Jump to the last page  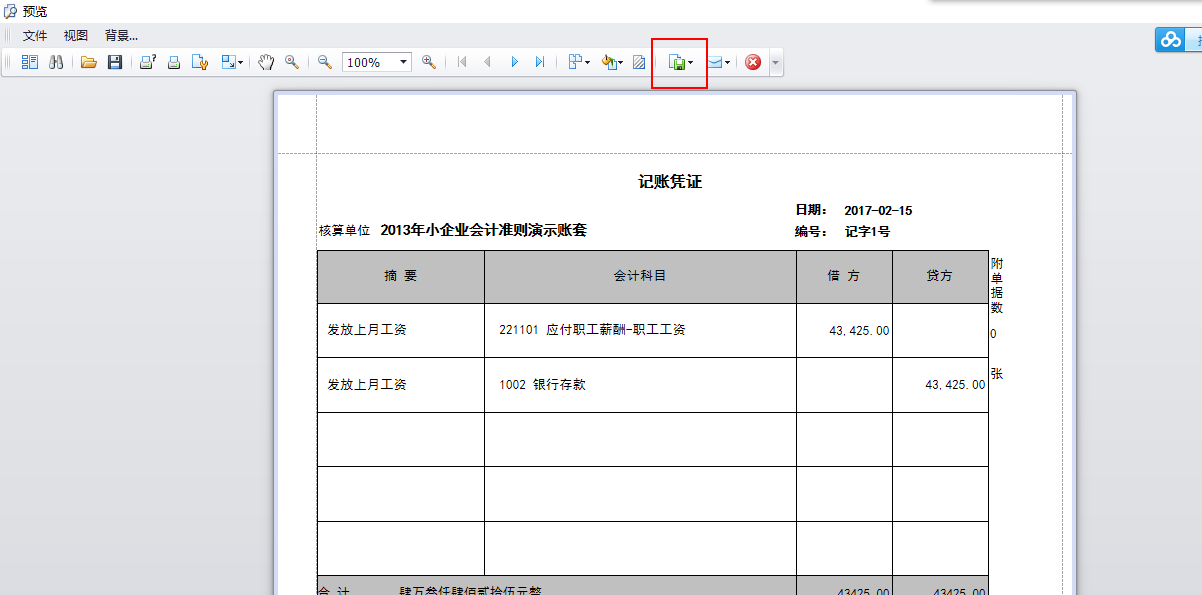[540, 62]
